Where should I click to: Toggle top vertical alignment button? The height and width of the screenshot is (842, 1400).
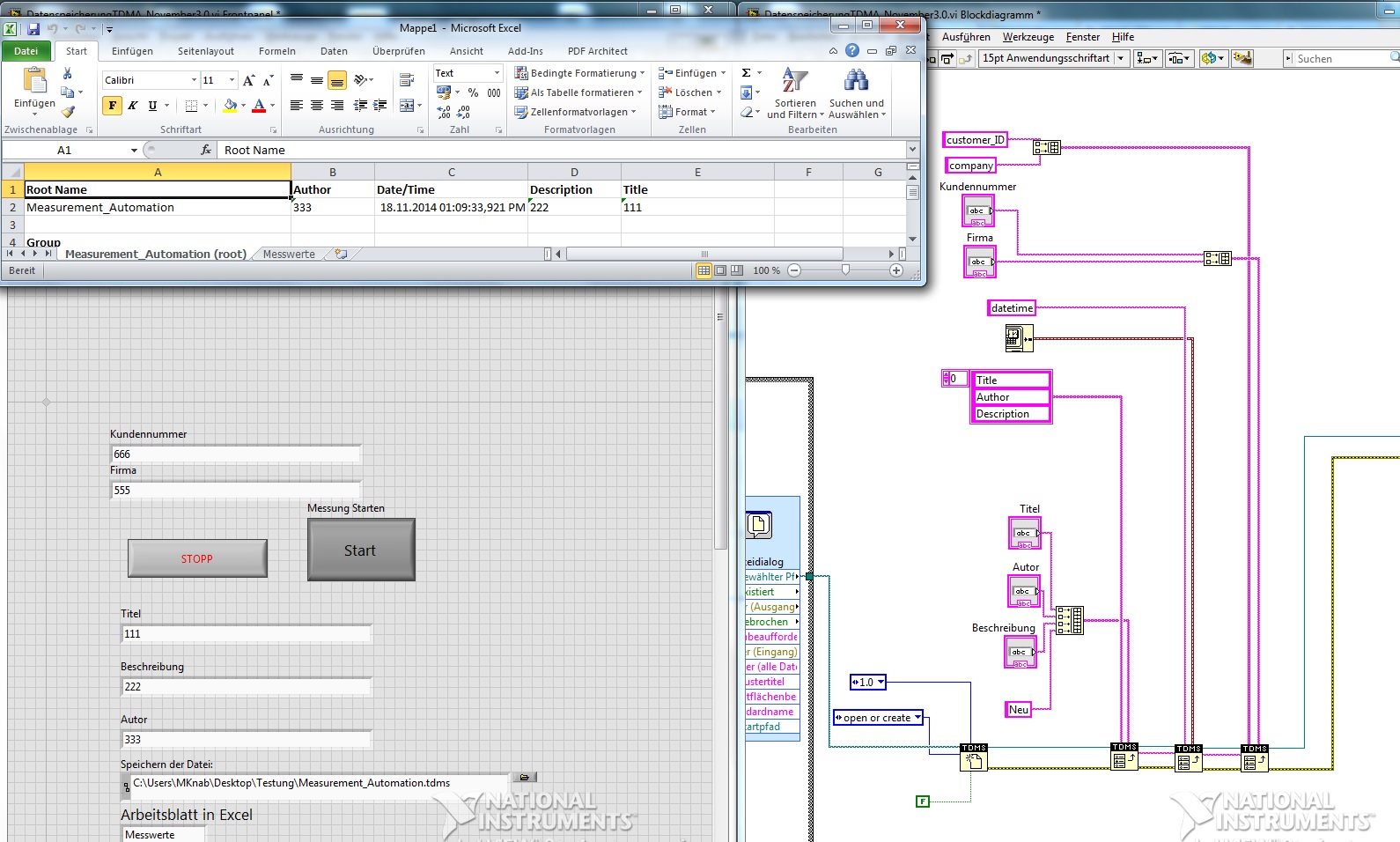tap(297, 80)
